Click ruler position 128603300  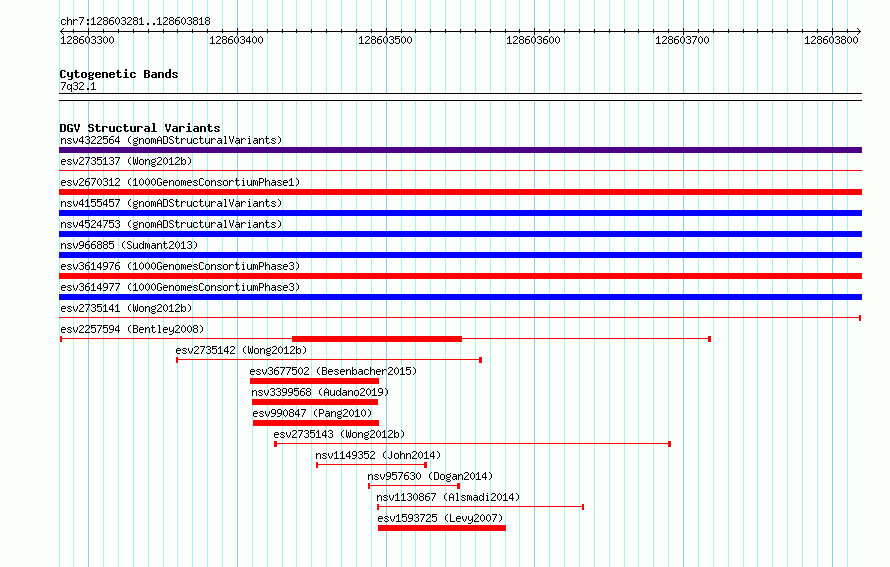87,40
